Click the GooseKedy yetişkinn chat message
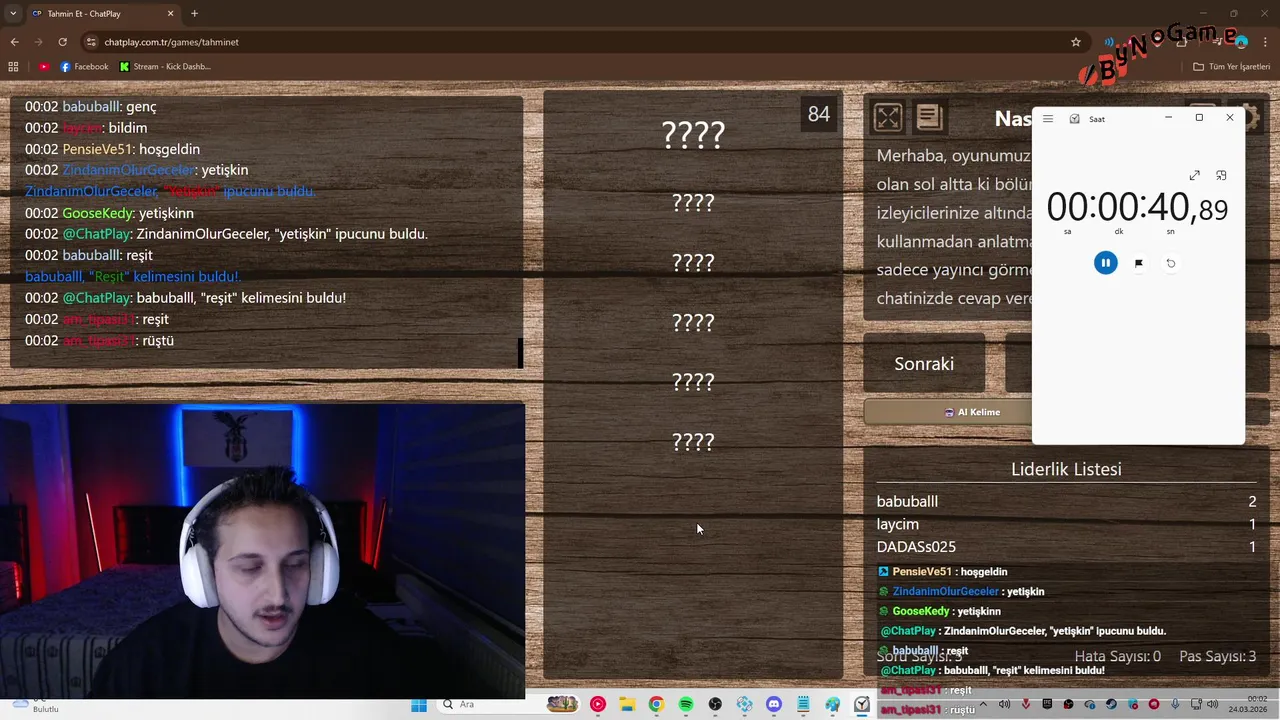 tap(109, 213)
